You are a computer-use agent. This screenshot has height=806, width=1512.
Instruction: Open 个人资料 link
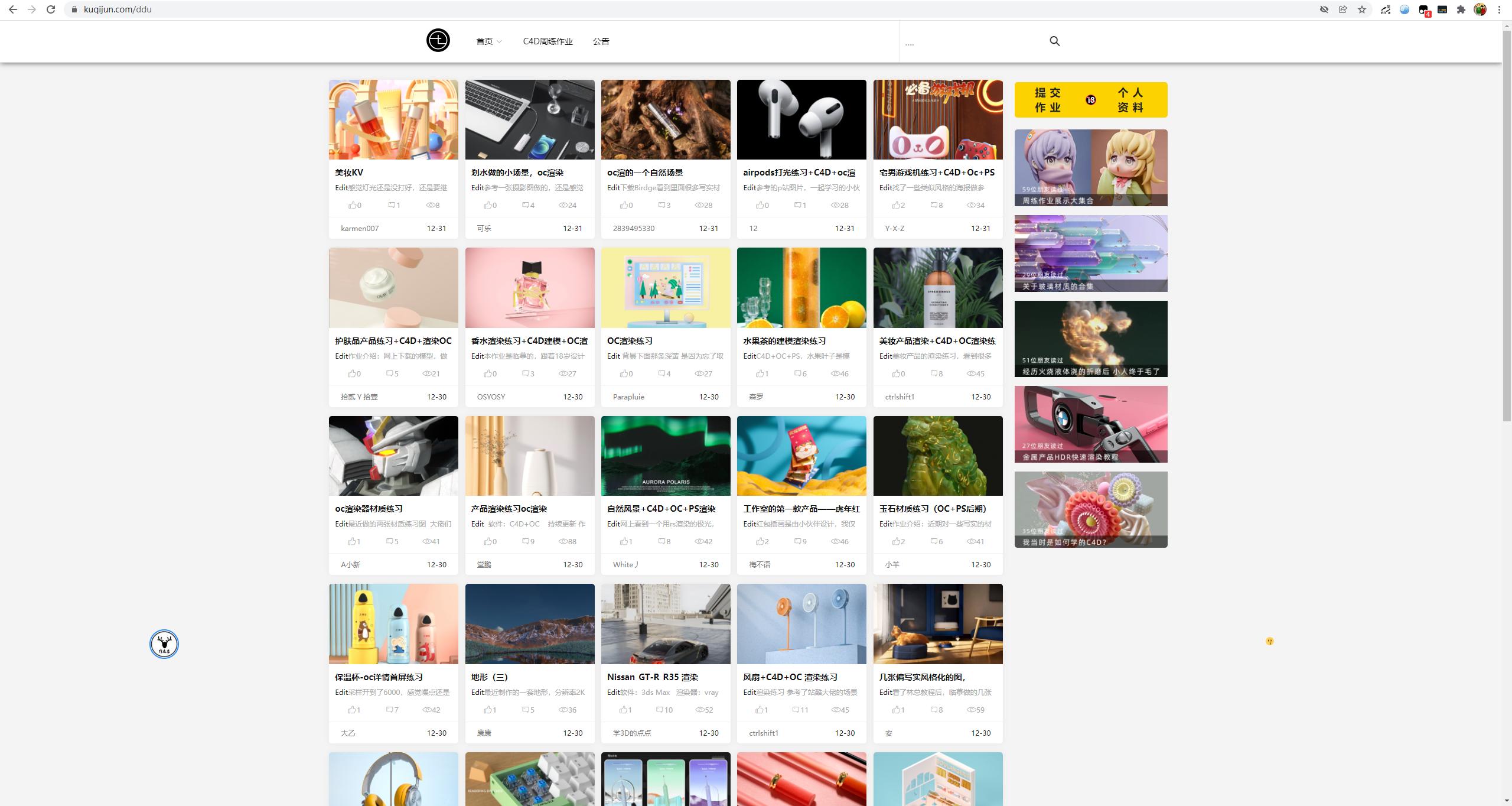click(x=1130, y=100)
